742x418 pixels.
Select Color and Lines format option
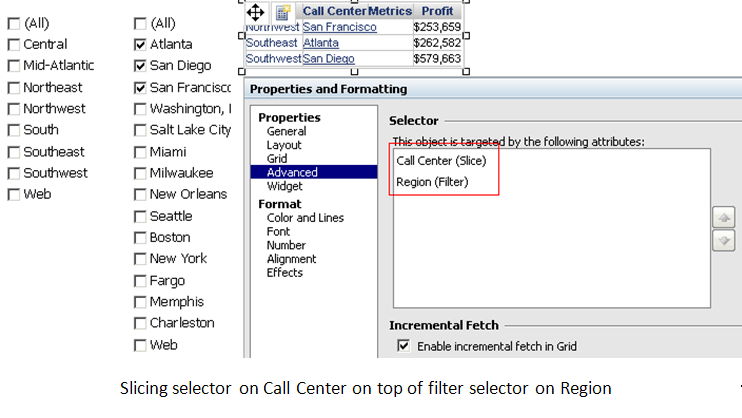click(x=305, y=218)
